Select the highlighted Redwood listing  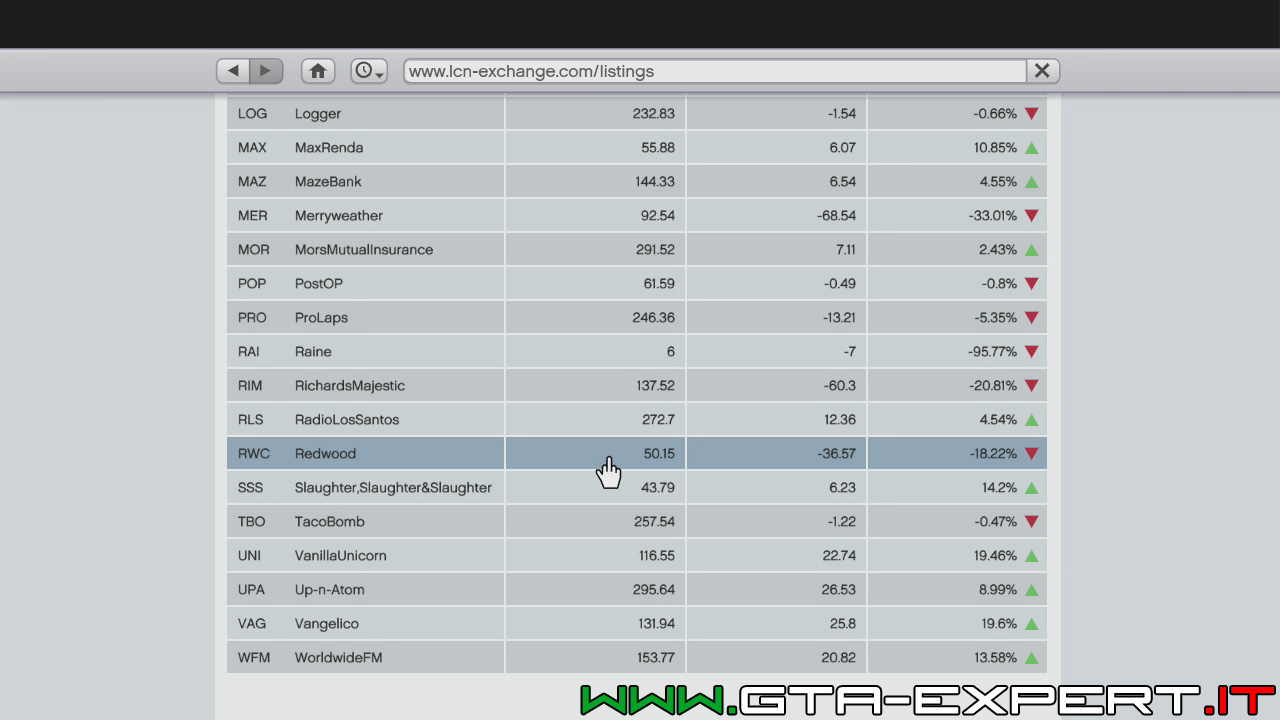point(637,454)
